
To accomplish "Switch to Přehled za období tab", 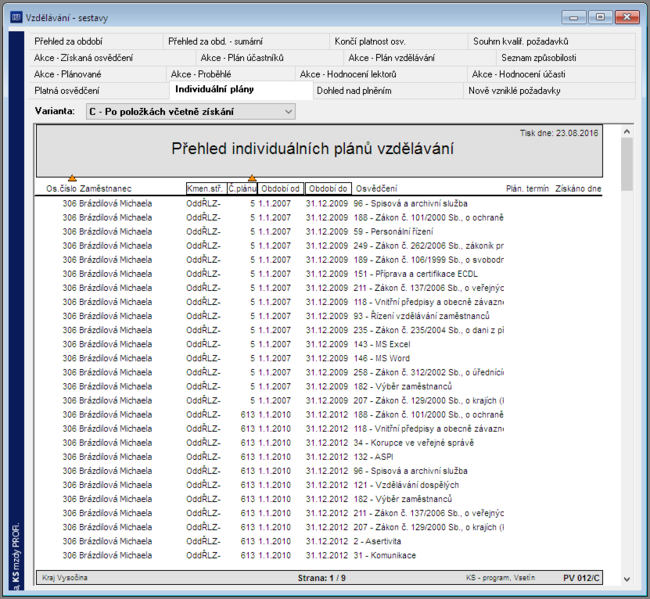I will [68, 41].
